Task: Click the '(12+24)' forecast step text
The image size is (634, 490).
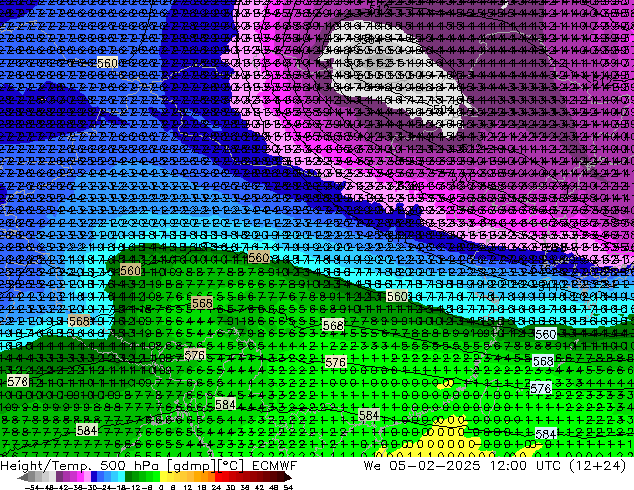Action: 598,465
